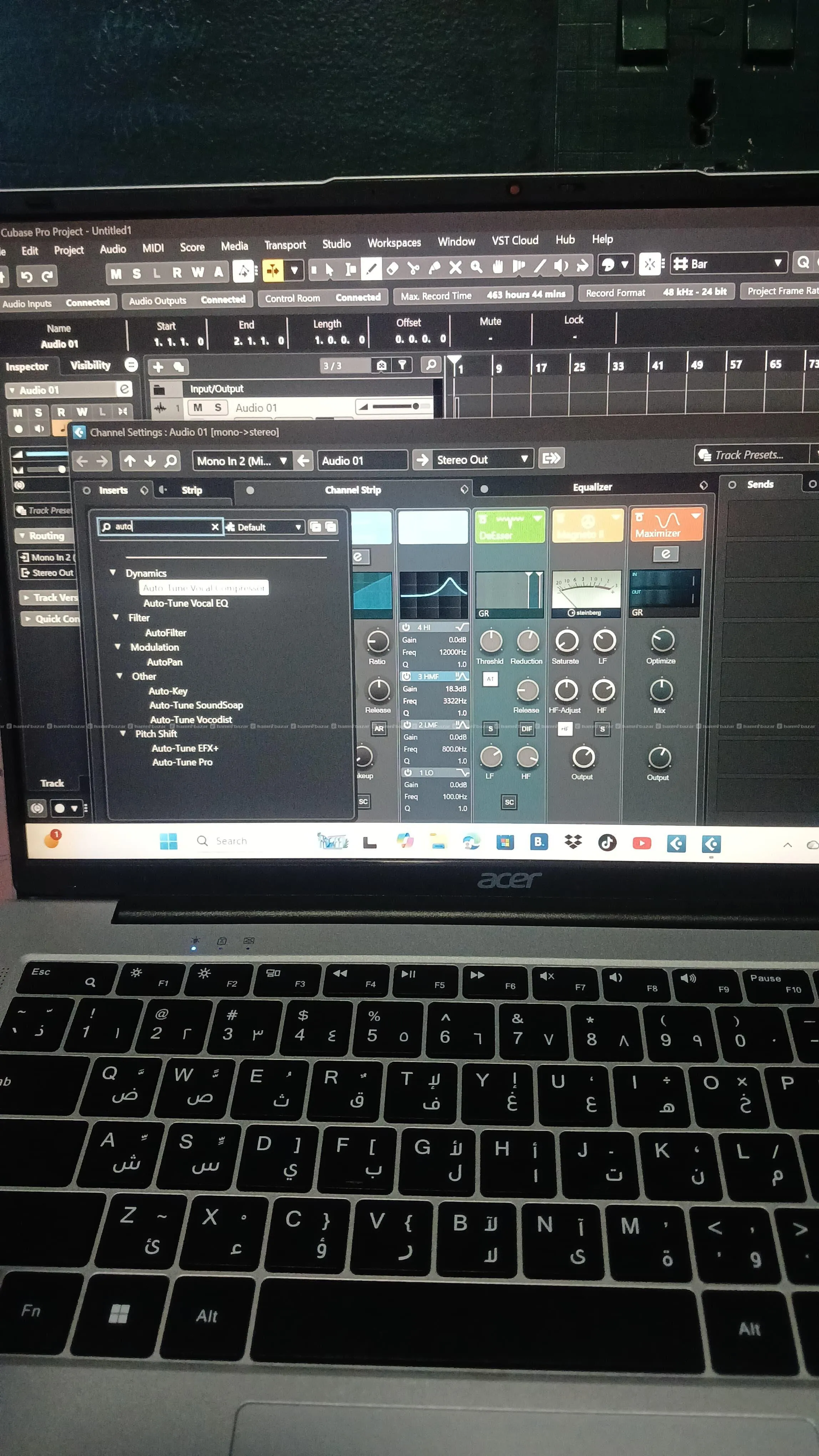819x1456 pixels.
Task: Collapse the Dynamics plugin category
Action: [x=113, y=572]
